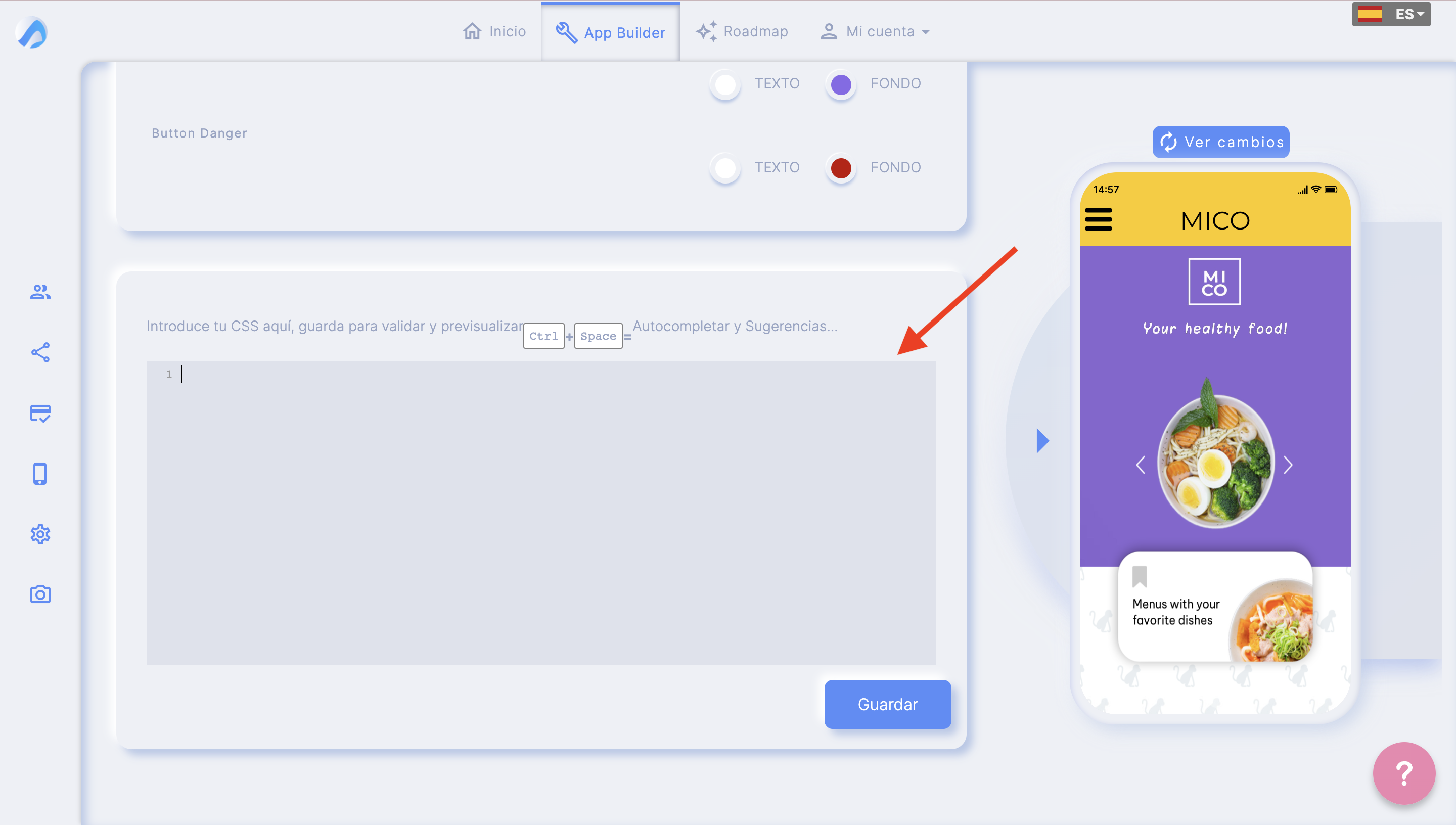Click the bookmark icon on menus card

tap(1140, 576)
